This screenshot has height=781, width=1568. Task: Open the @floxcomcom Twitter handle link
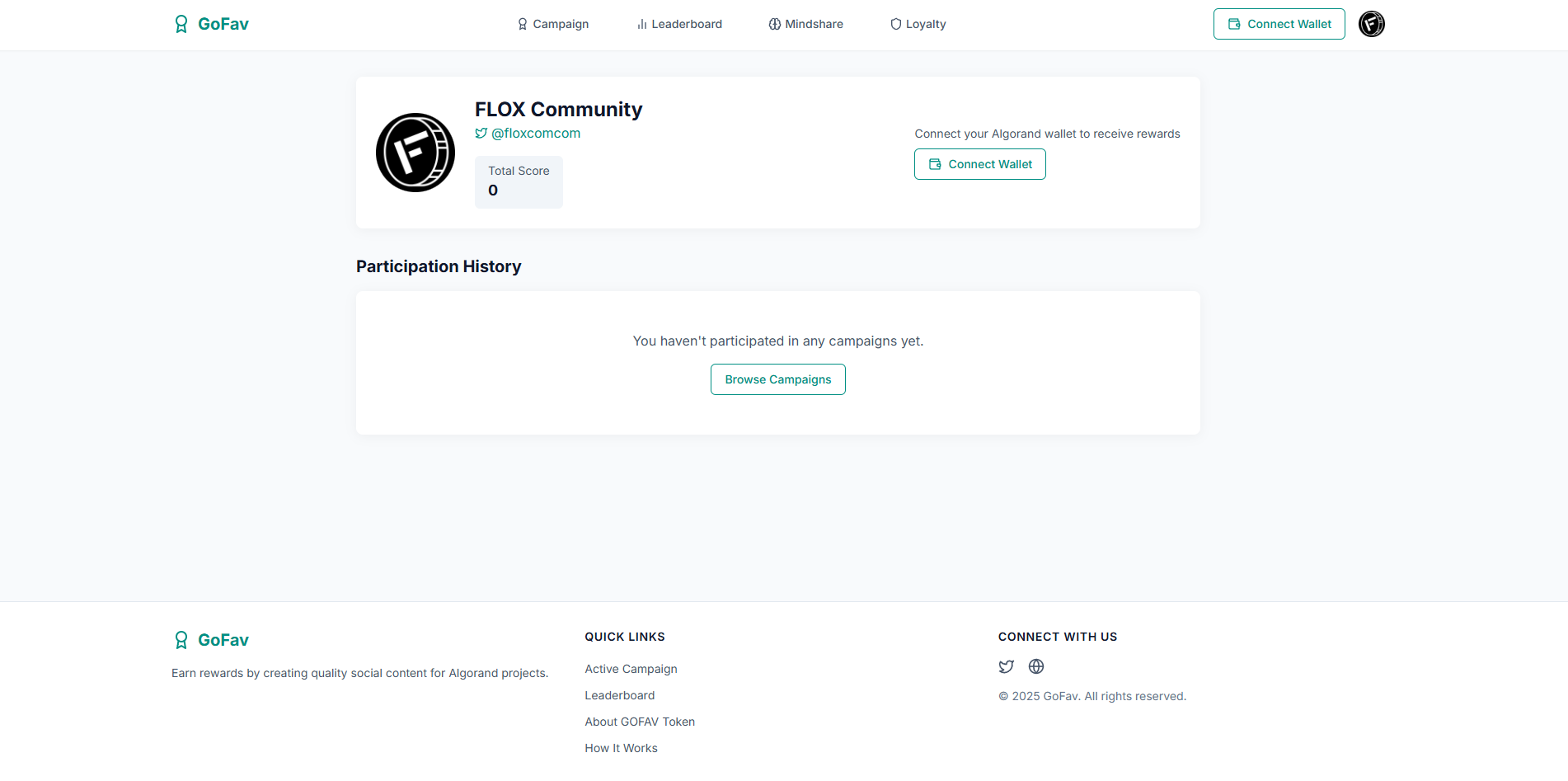[x=536, y=133]
